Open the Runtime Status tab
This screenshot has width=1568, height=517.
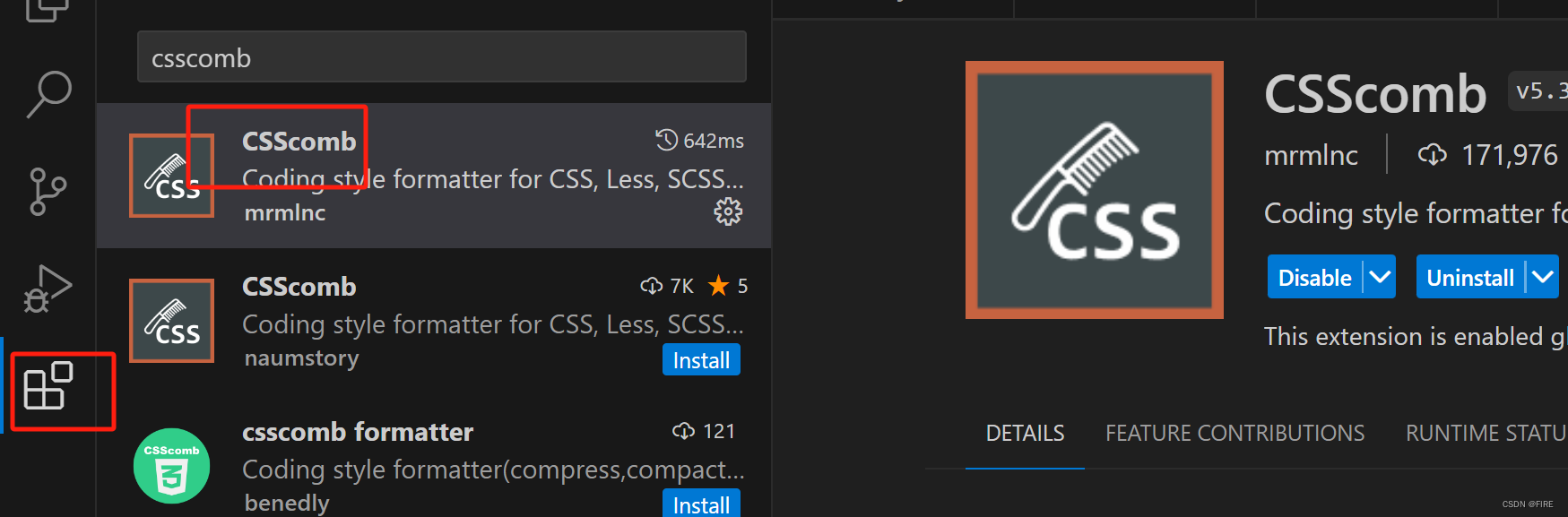pyautogui.click(x=1485, y=434)
